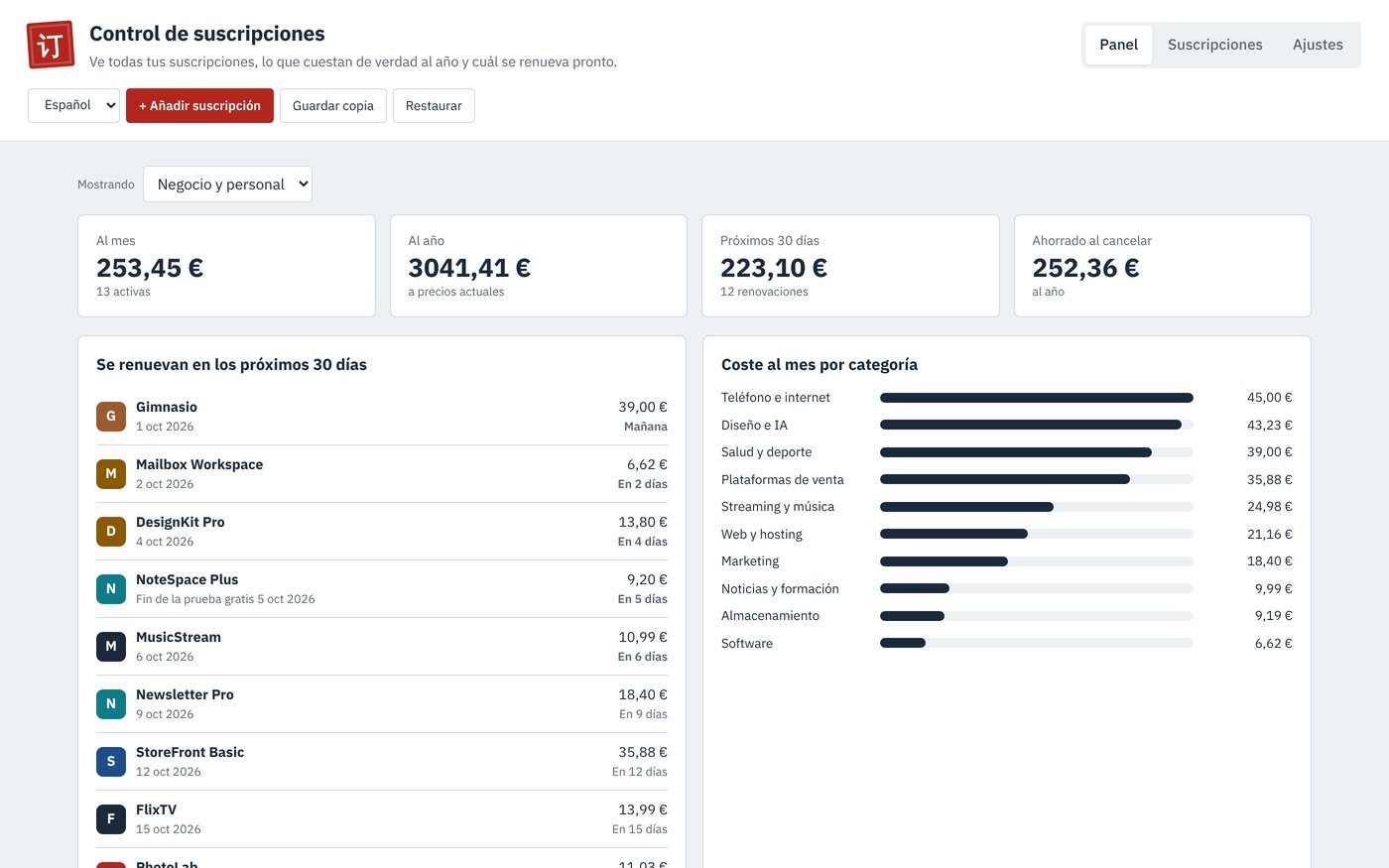Switch to the Panel tab
The width and height of the screenshot is (1389, 868).
(x=1118, y=45)
